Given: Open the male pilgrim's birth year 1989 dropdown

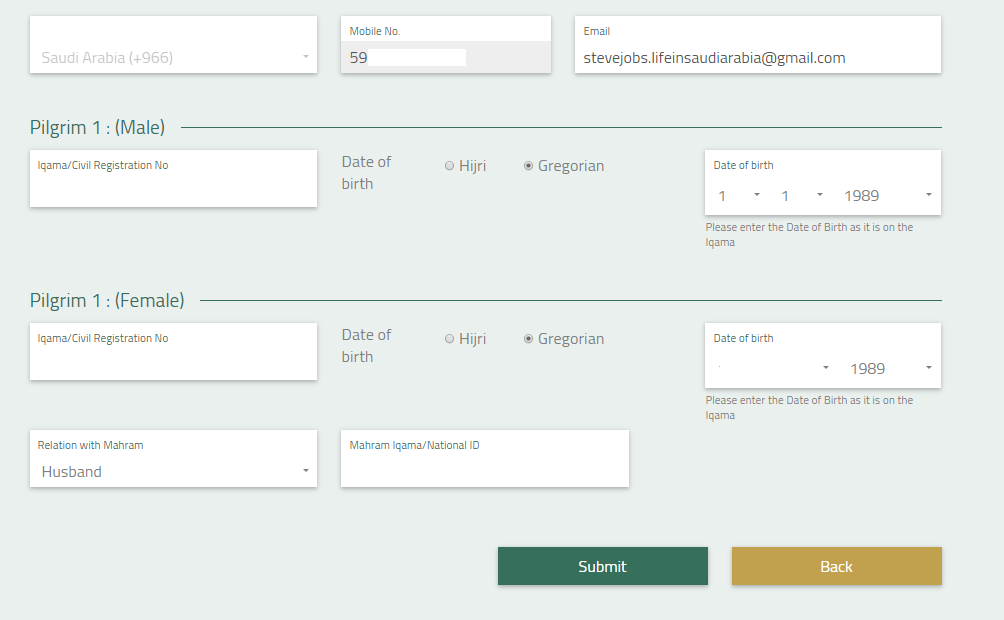Looking at the screenshot, I should [888, 196].
